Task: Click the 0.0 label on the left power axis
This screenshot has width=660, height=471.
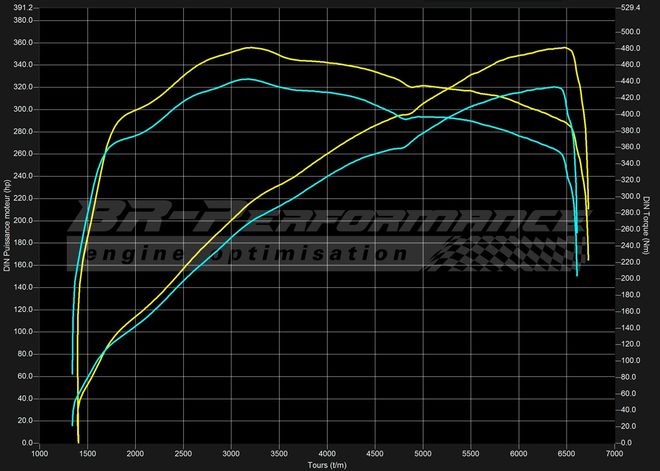Action: coord(26,442)
